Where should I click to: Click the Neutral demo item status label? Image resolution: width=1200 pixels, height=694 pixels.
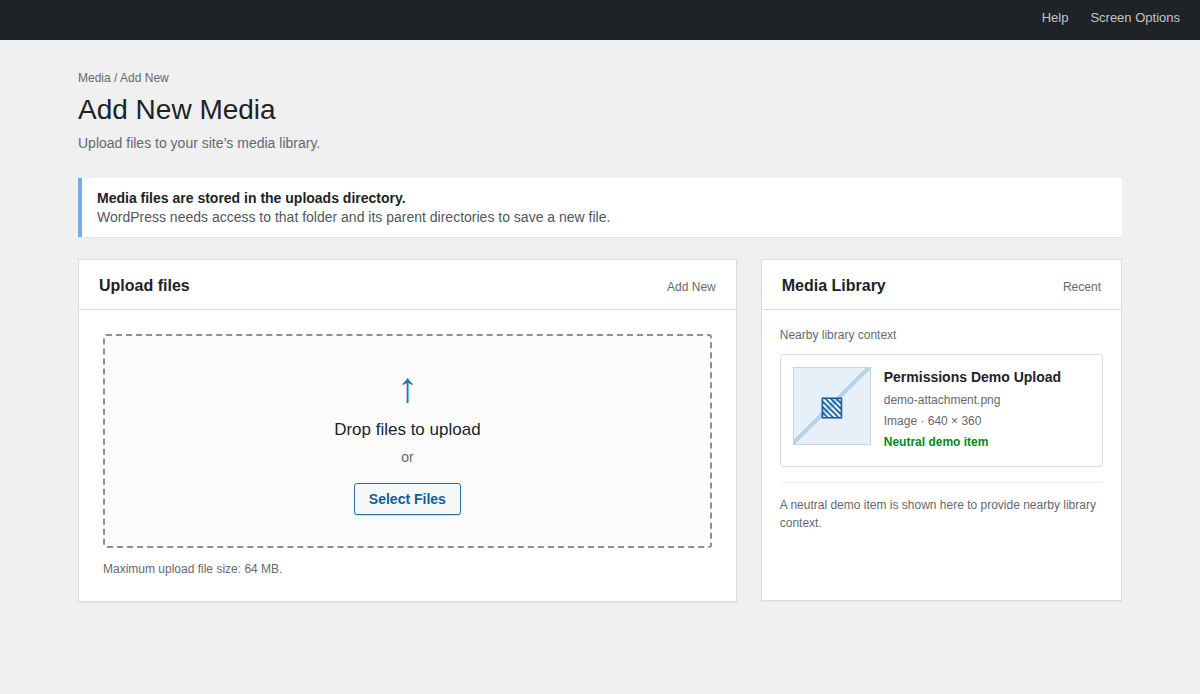[x=936, y=442]
